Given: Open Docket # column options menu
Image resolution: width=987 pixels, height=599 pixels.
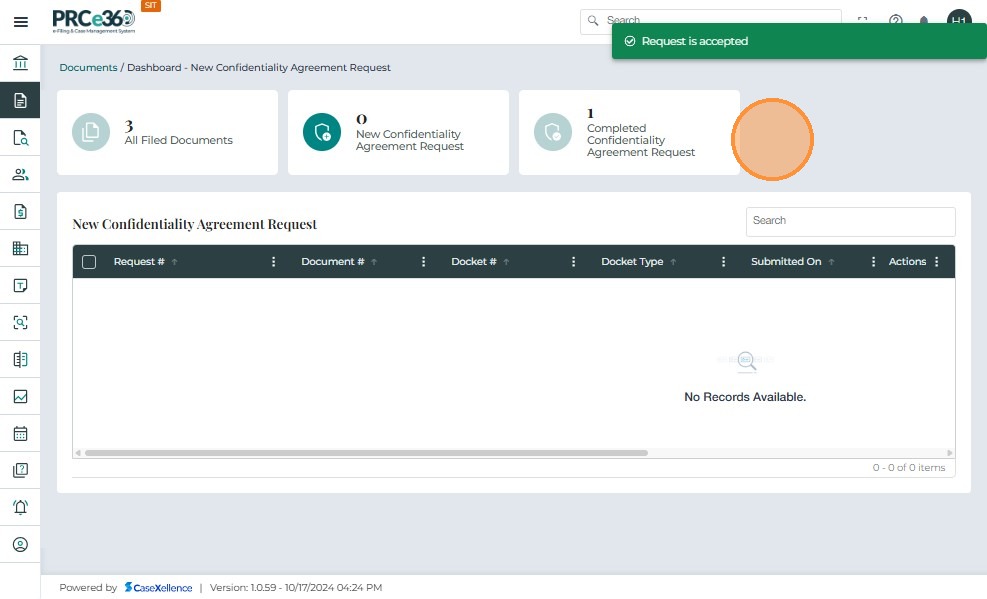Looking at the screenshot, I should [573, 262].
